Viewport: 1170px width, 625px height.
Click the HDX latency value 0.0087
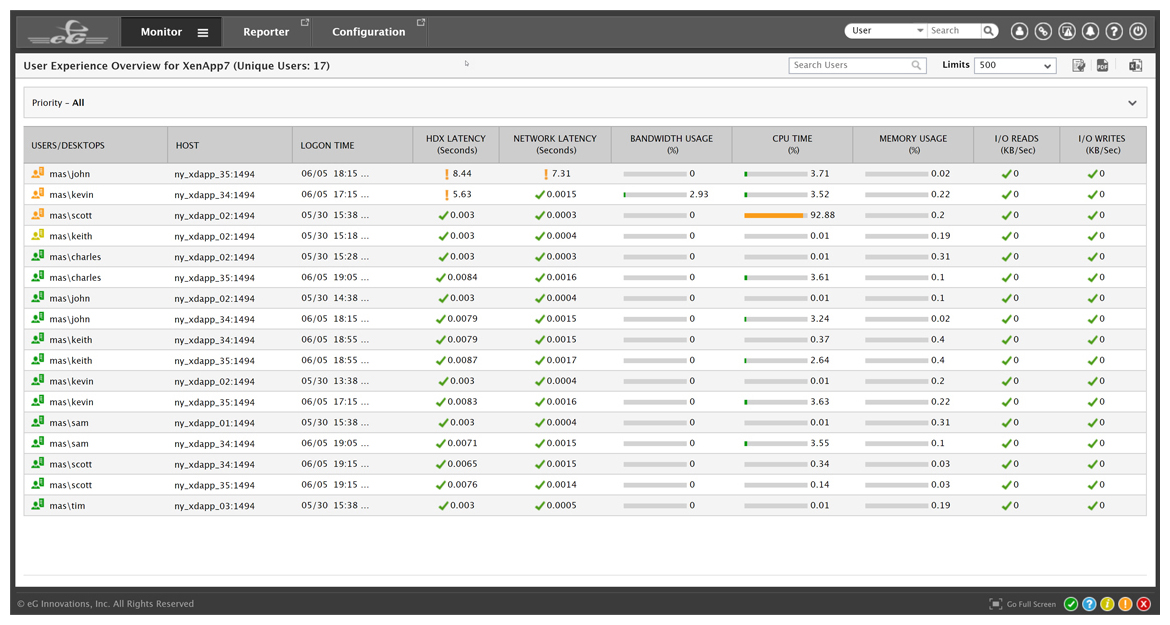tap(463, 360)
